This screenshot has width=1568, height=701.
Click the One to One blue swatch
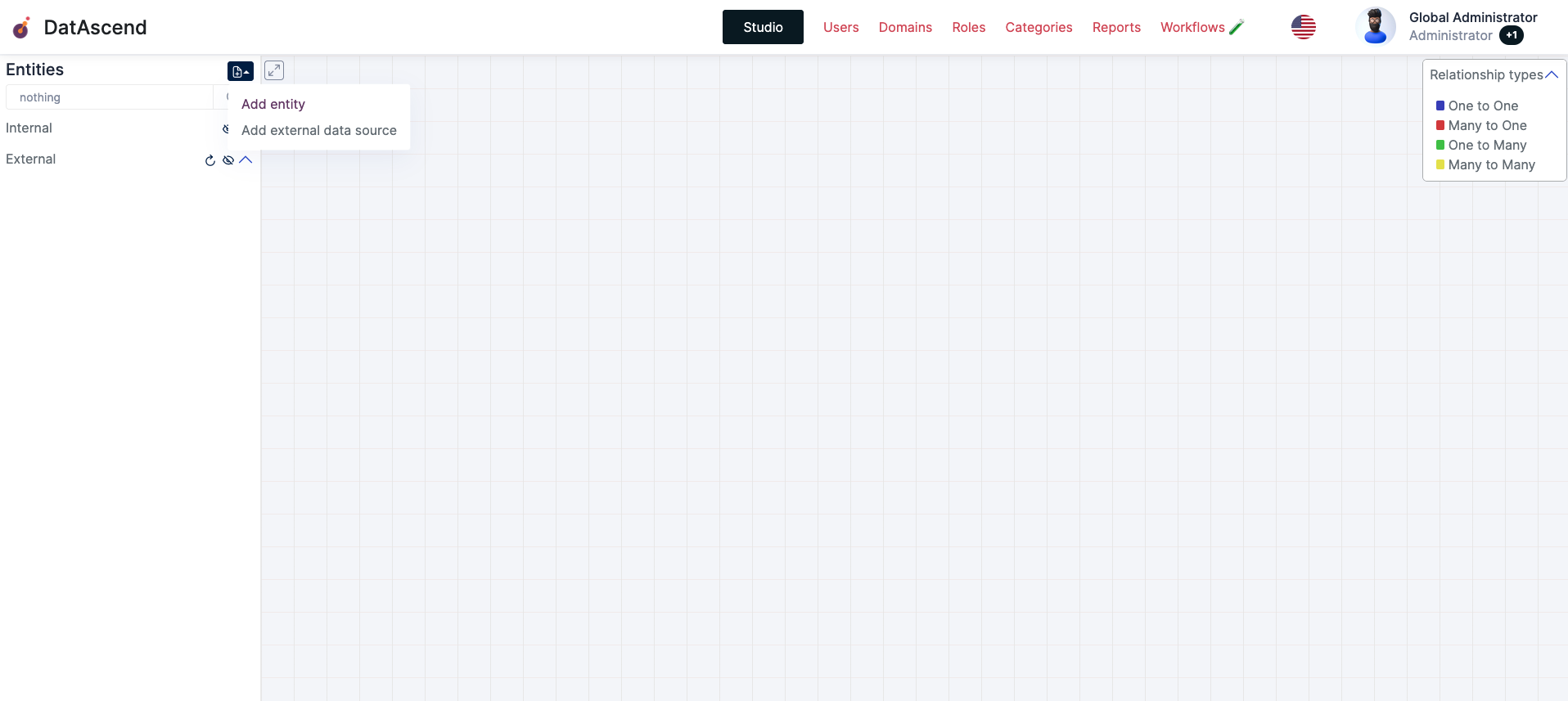tap(1440, 106)
